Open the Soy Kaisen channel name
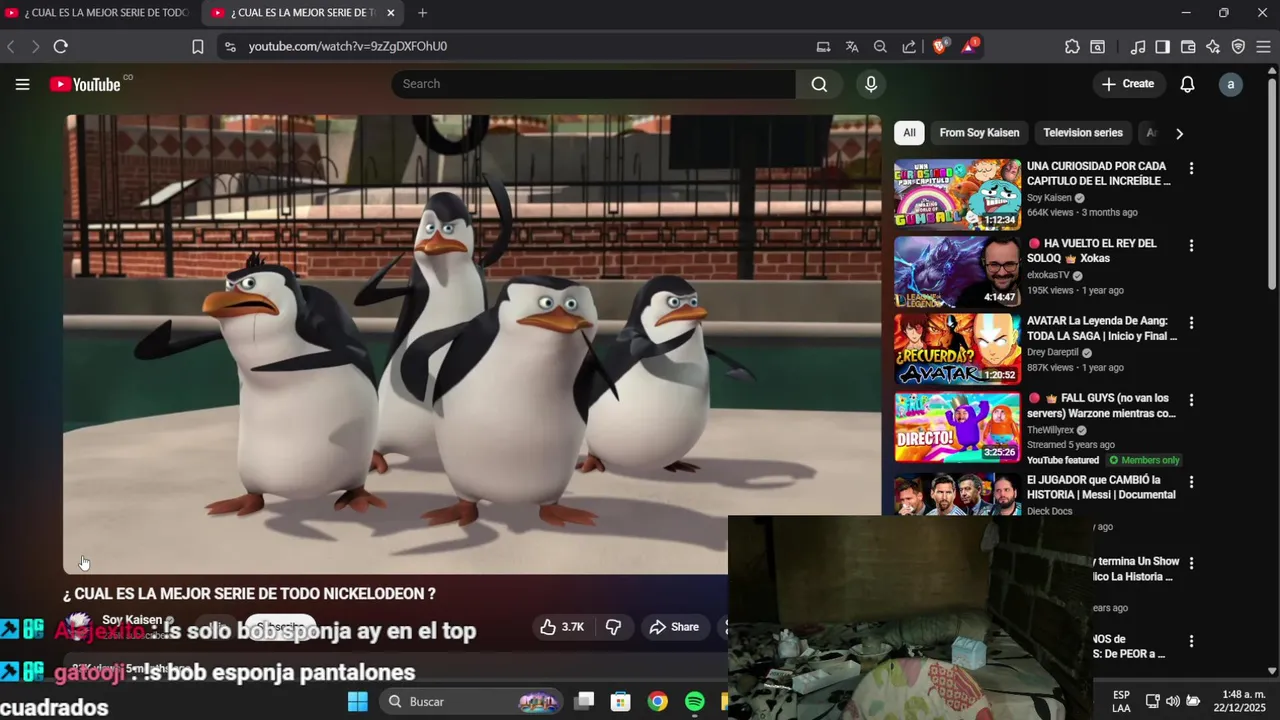This screenshot has width=1280, height=720. [x=132, y=620]
